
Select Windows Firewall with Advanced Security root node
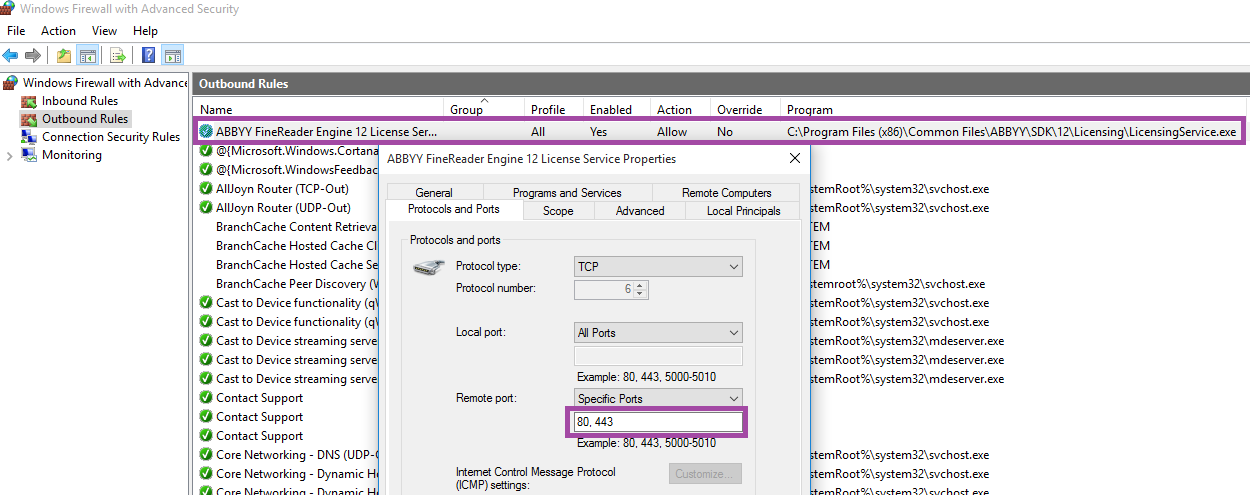point(105,83)
